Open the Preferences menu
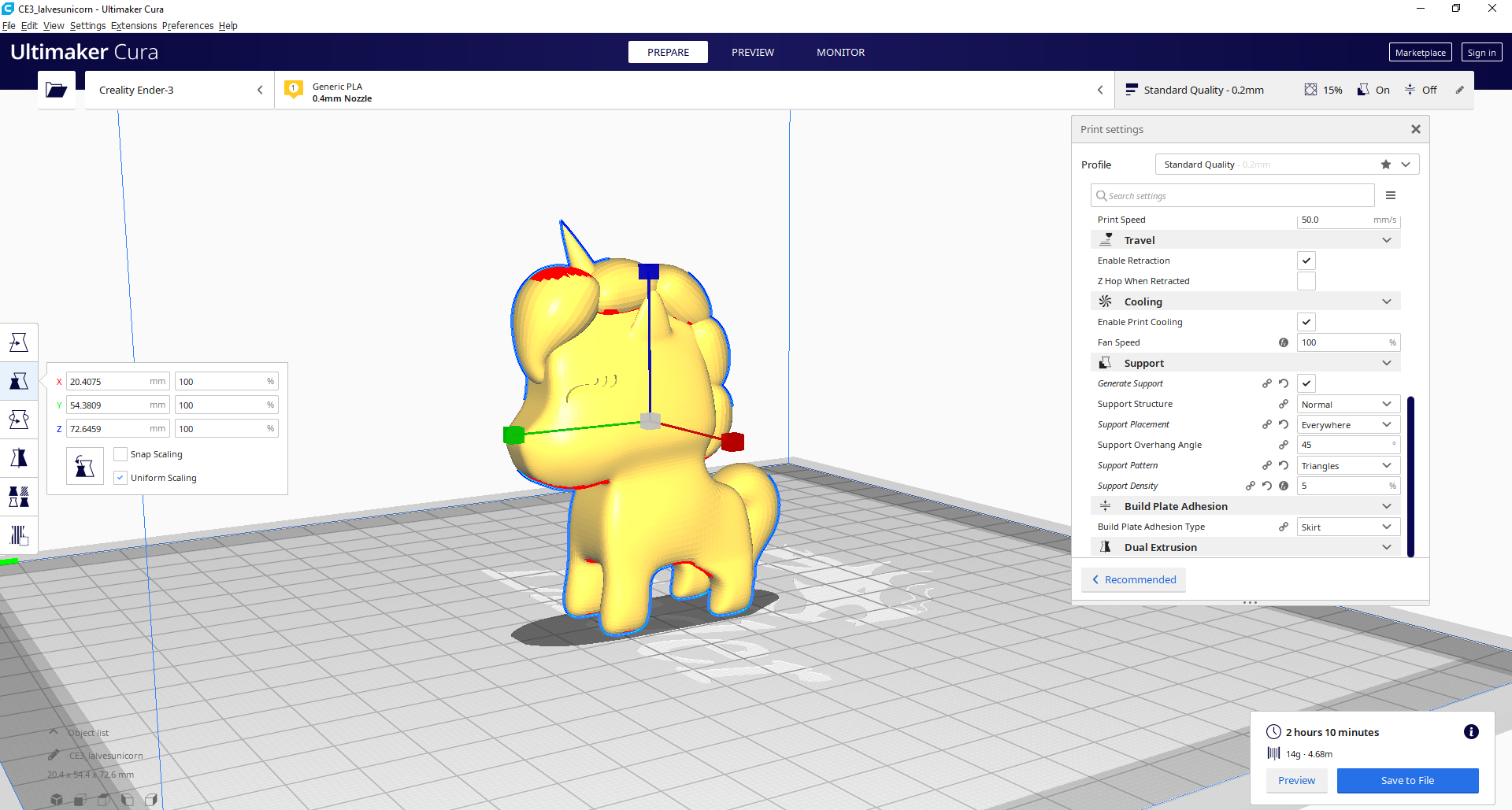Viewport: 1512px width, 810px height. click(187, 25)
